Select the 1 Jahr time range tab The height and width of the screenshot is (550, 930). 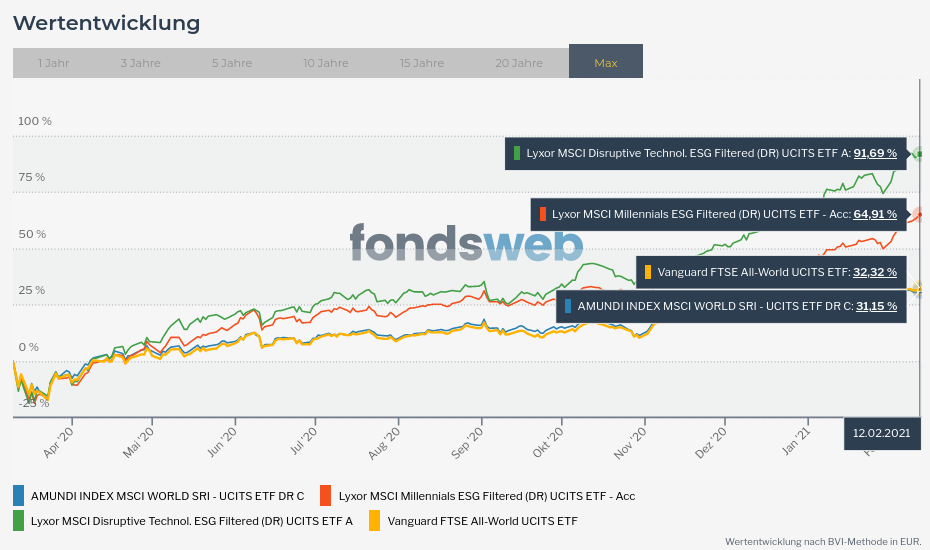pyautogui.click(x=54, y=62)
